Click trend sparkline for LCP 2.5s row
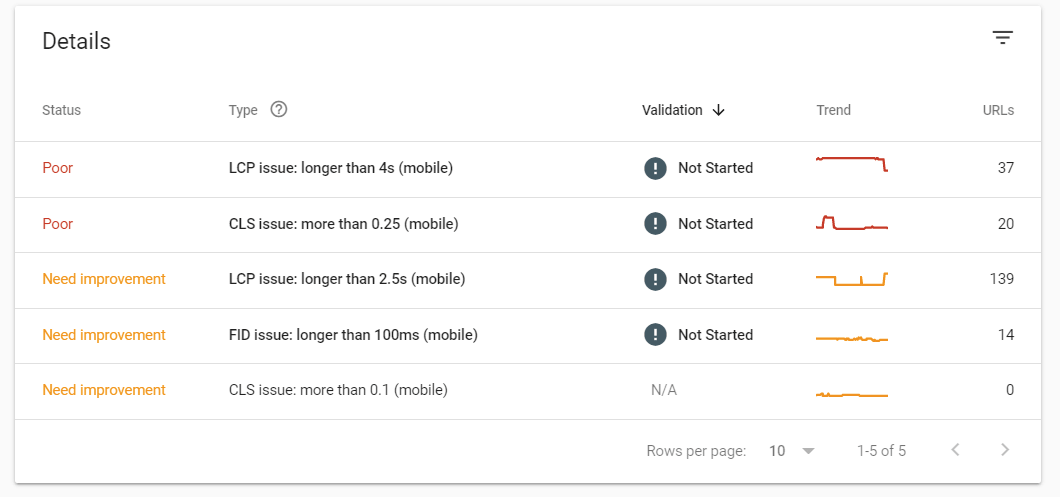 [852, 279]
